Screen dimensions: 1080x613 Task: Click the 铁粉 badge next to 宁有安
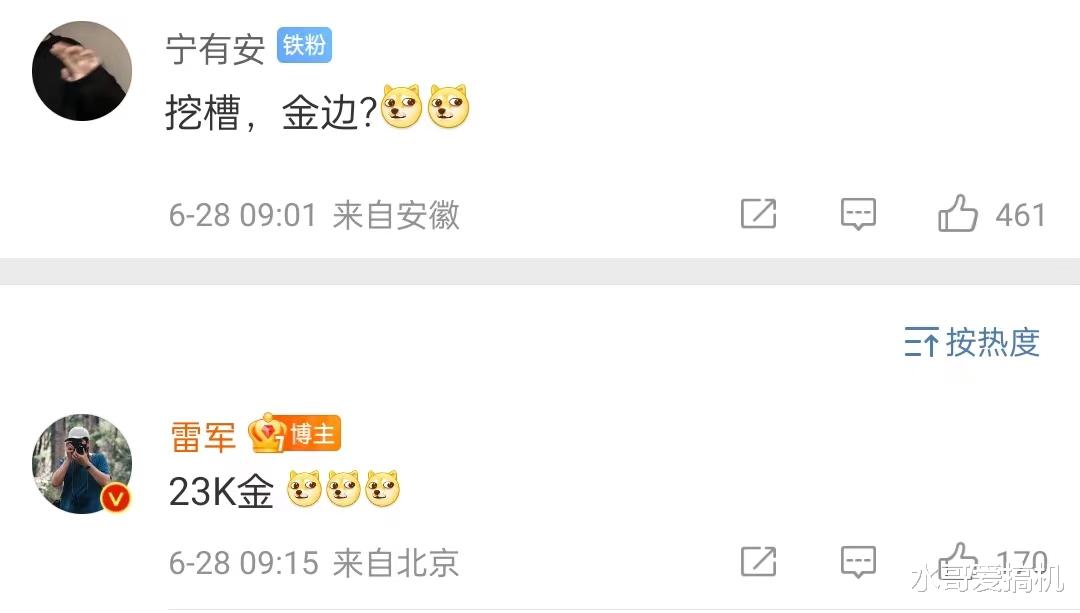[x=304, y=45]
